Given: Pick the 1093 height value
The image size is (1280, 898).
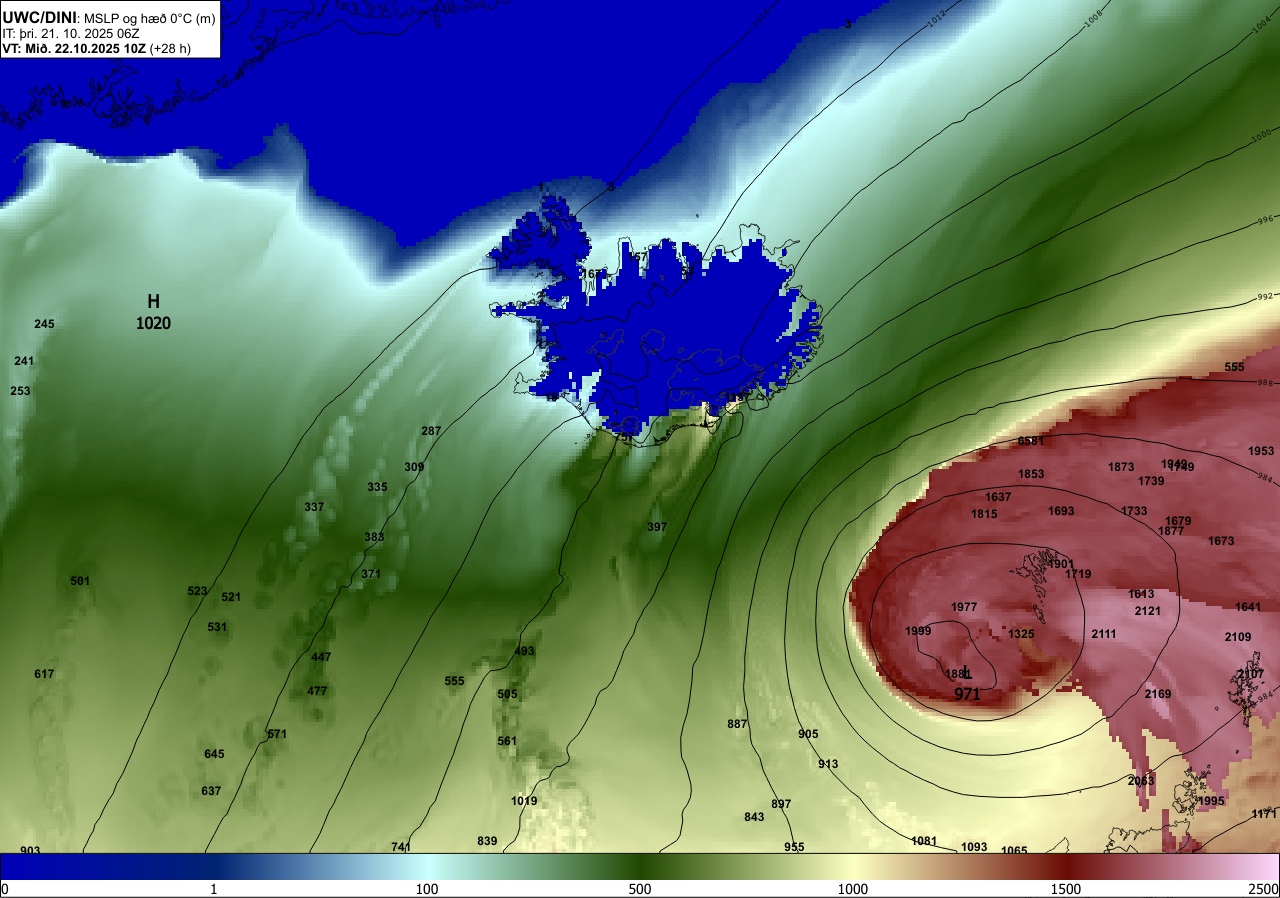Looking at the screenshot, I should [974, 847].
